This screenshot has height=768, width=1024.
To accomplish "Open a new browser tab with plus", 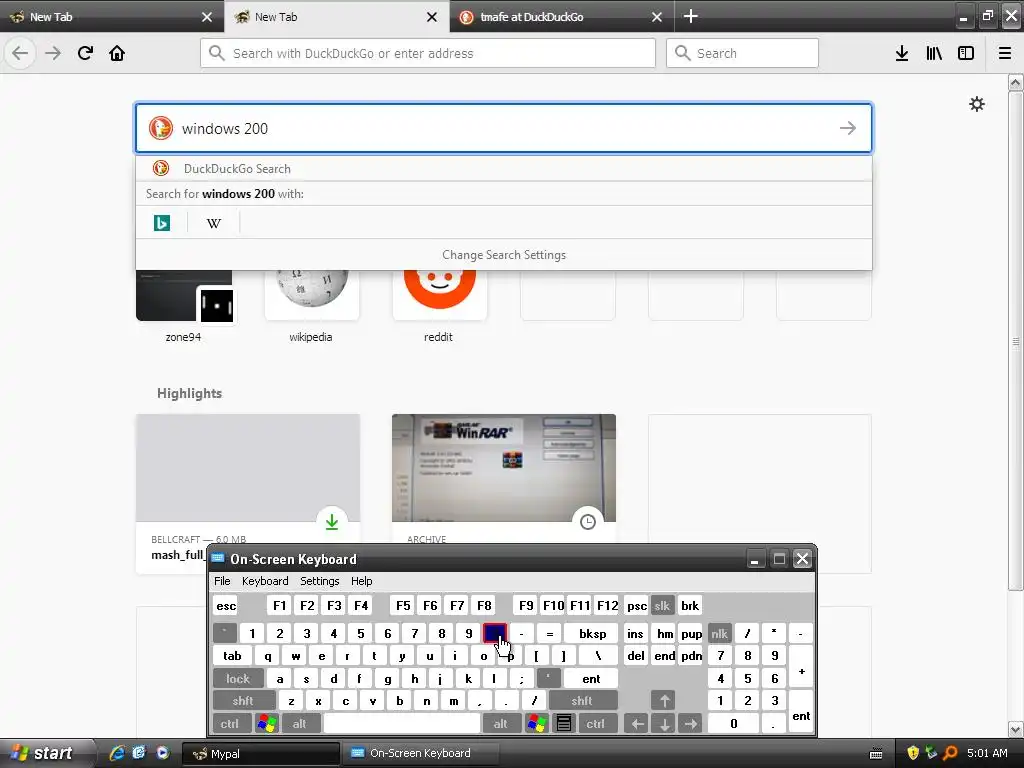I will [691, 16].
